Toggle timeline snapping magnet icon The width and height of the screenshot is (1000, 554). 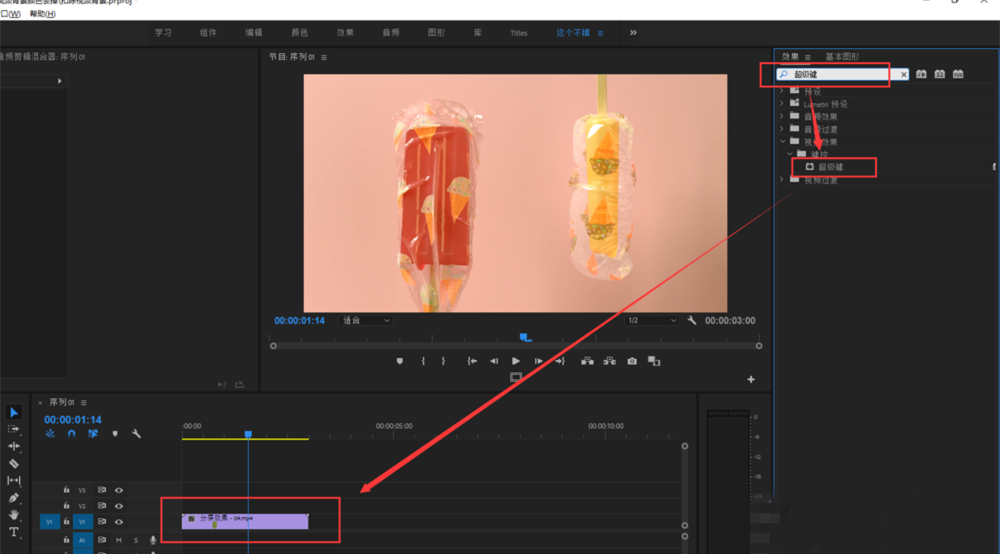tap(71, 434)
